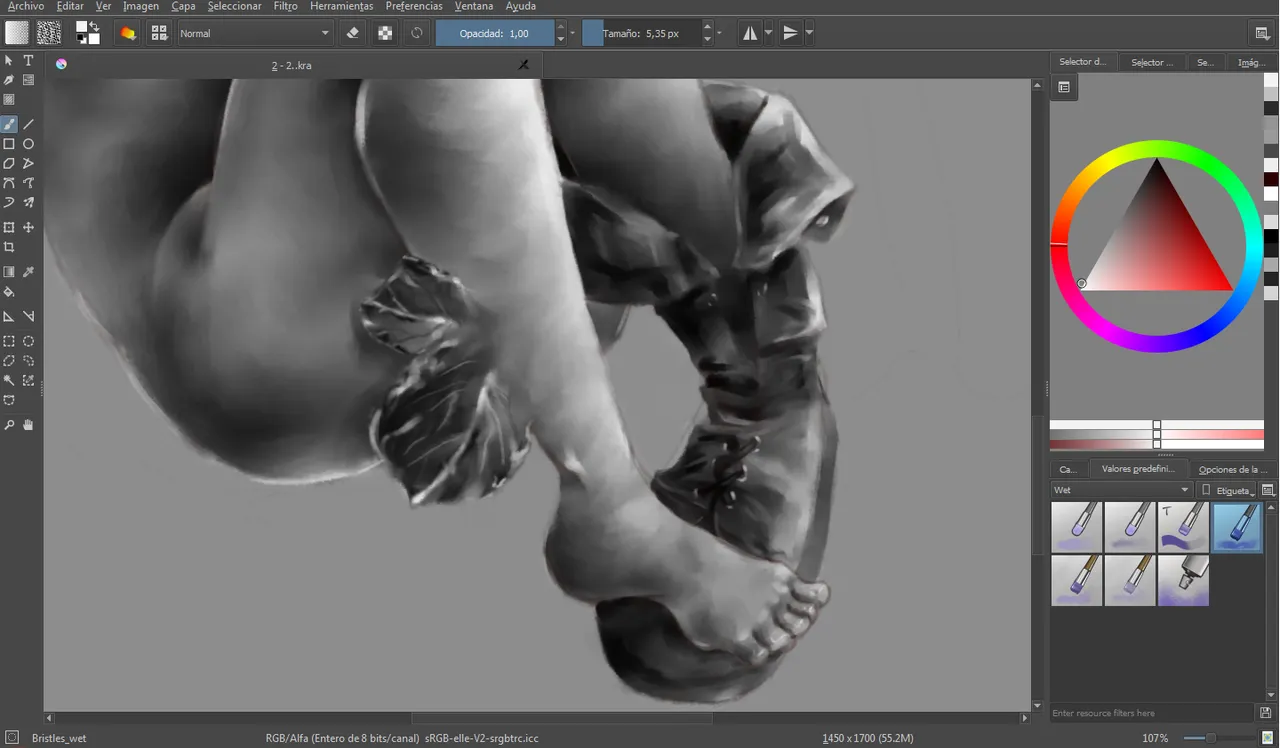Select the move layer tool
1280x748 pixels.
click(x=28, y=228)
